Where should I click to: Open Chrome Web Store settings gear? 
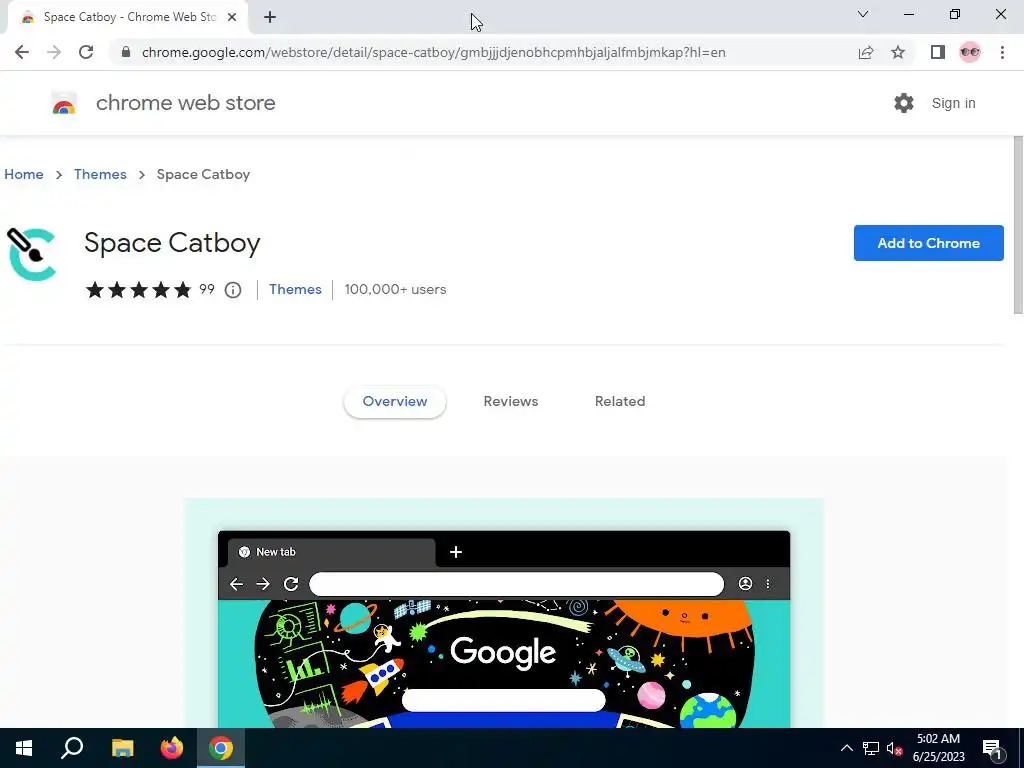904,103
